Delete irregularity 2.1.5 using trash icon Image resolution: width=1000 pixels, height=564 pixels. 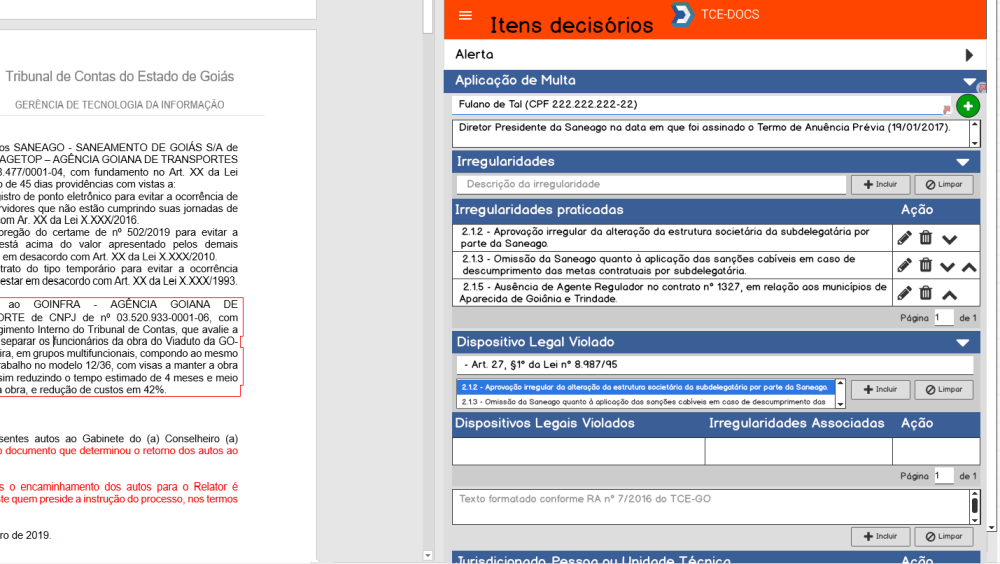[x=926, y=292]
